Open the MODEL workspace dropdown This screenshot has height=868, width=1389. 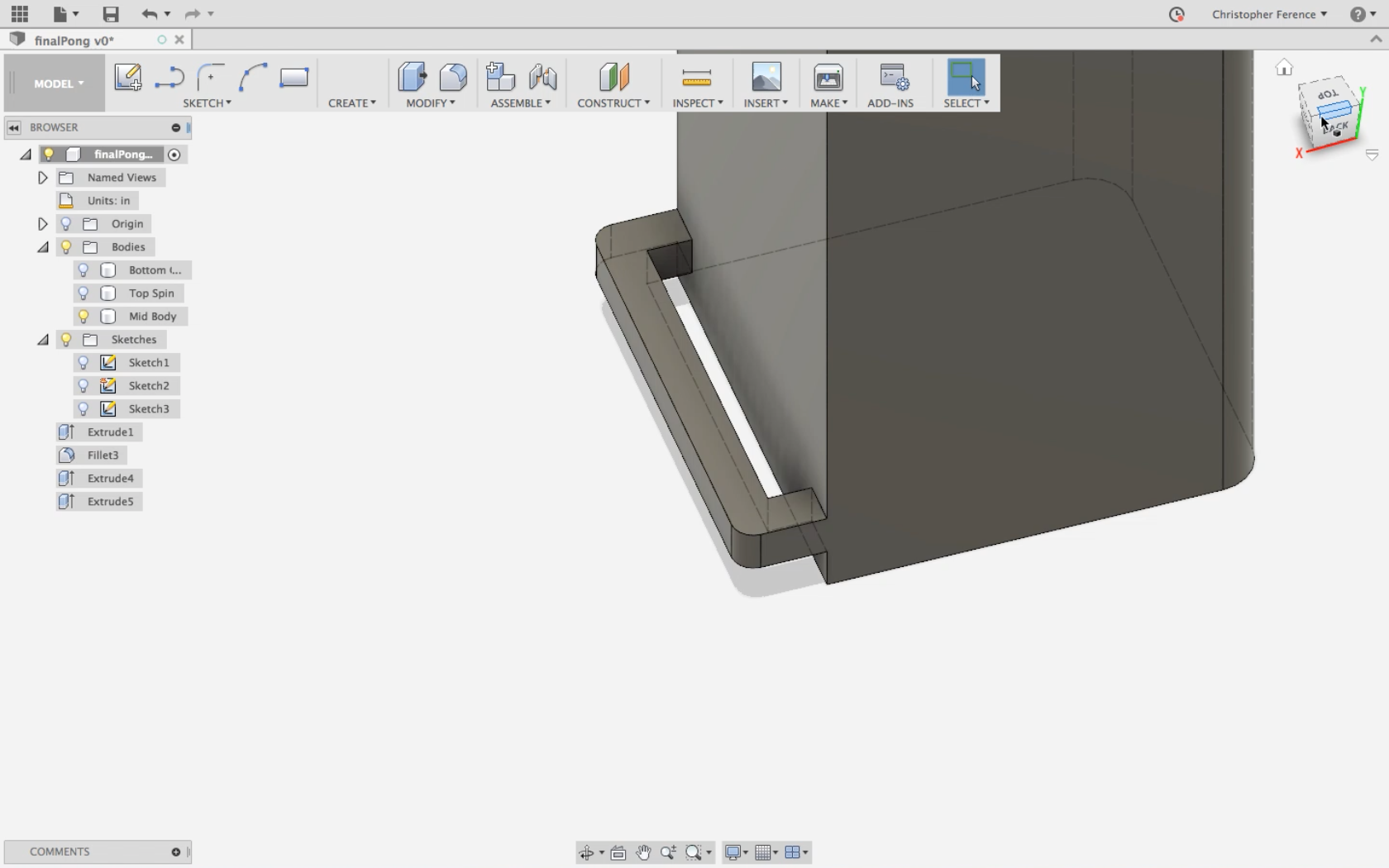pos(59,83)
